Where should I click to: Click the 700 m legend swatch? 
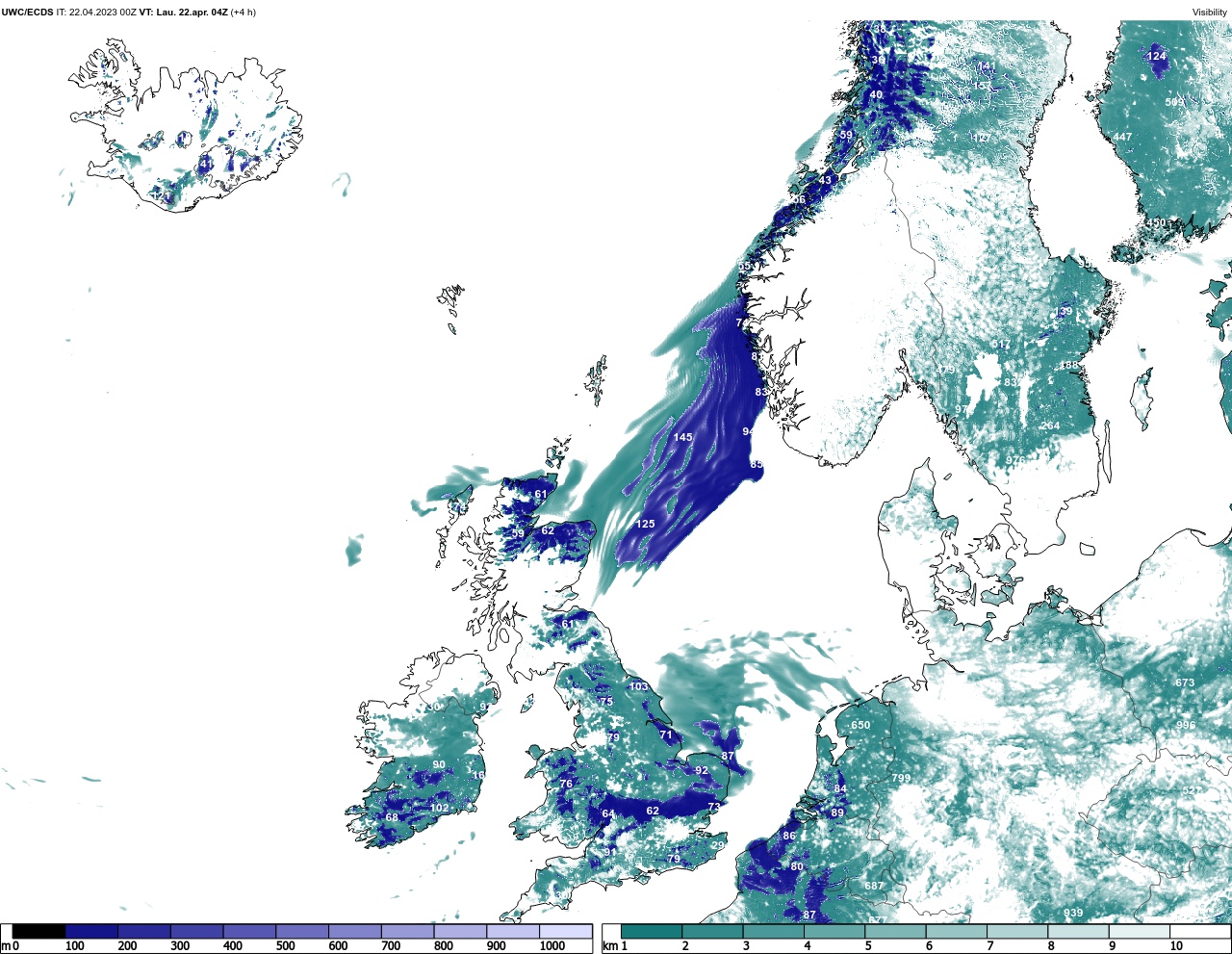[x=408, y=932]
